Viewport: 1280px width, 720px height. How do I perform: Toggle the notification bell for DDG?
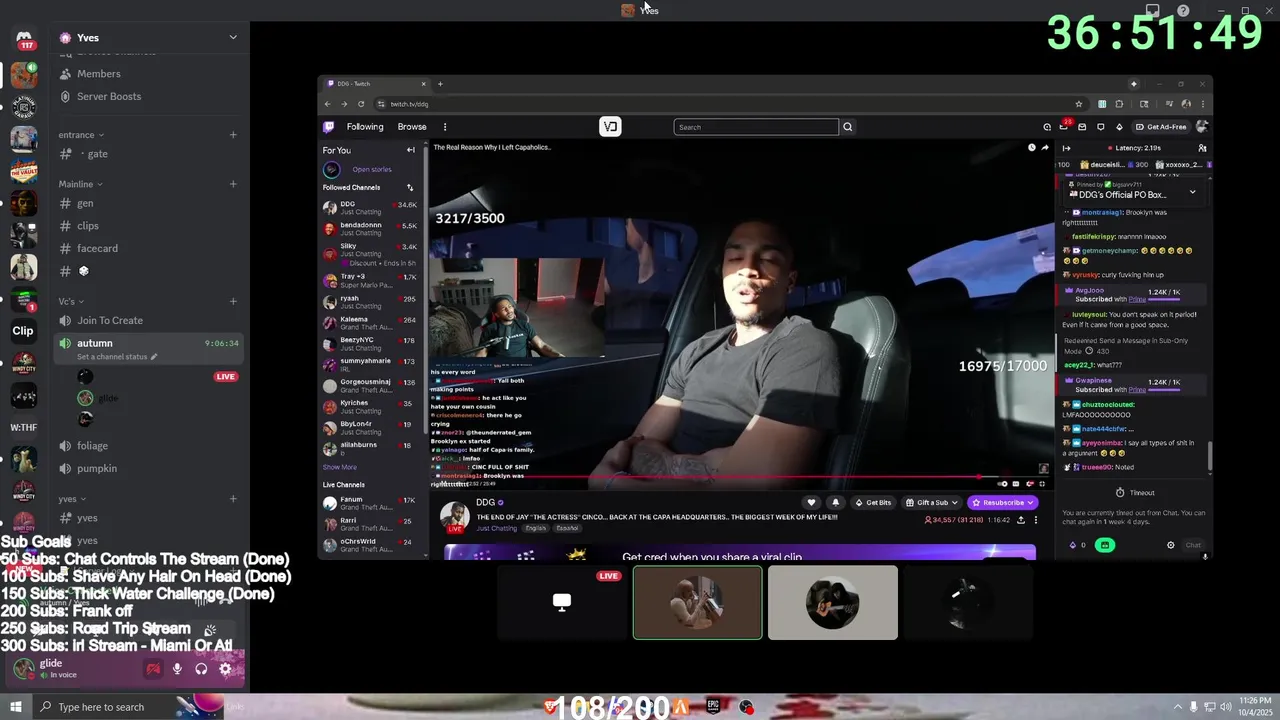click(x=836, y=502)
